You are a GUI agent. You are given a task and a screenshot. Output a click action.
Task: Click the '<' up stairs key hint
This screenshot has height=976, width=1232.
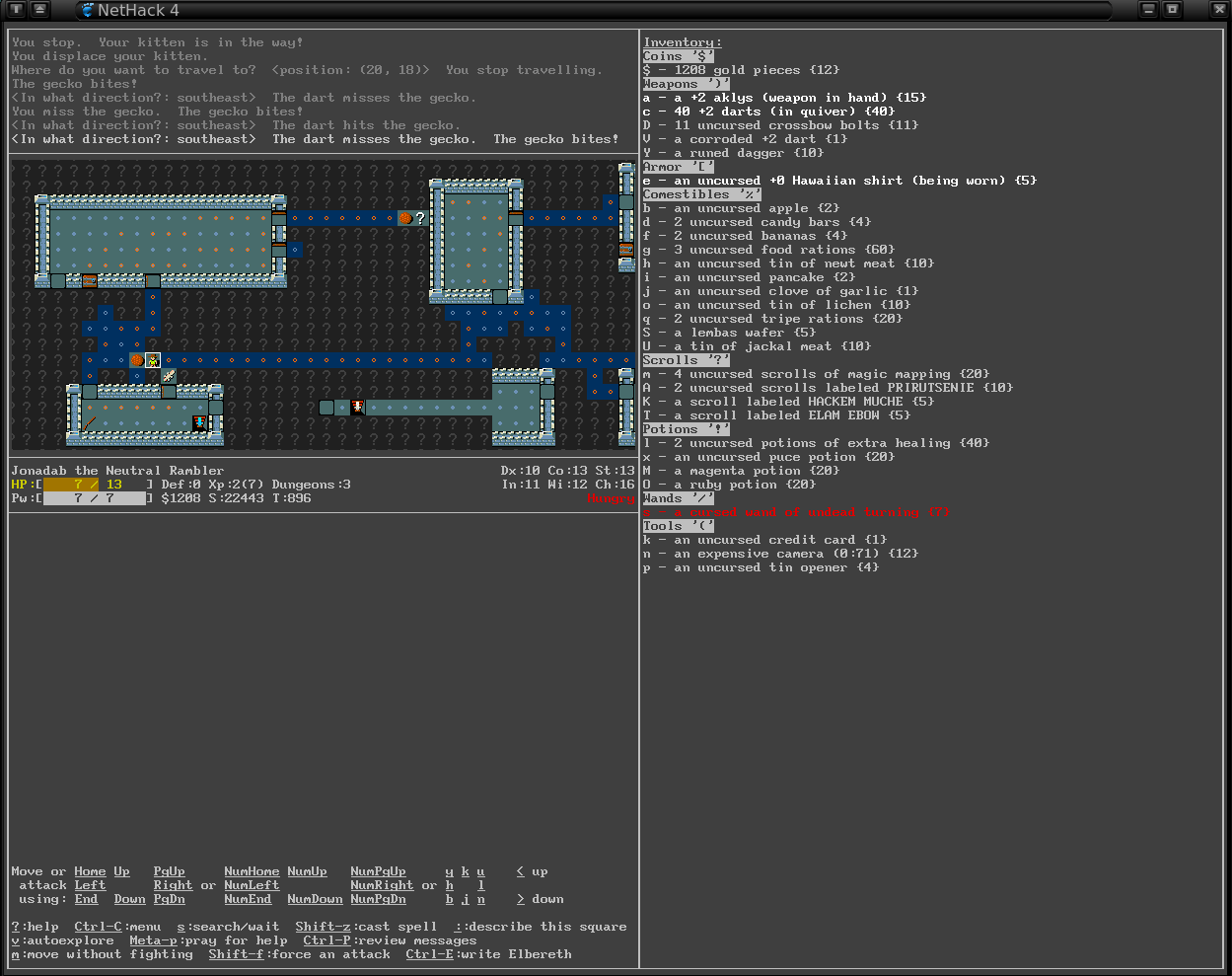[532, 871]
